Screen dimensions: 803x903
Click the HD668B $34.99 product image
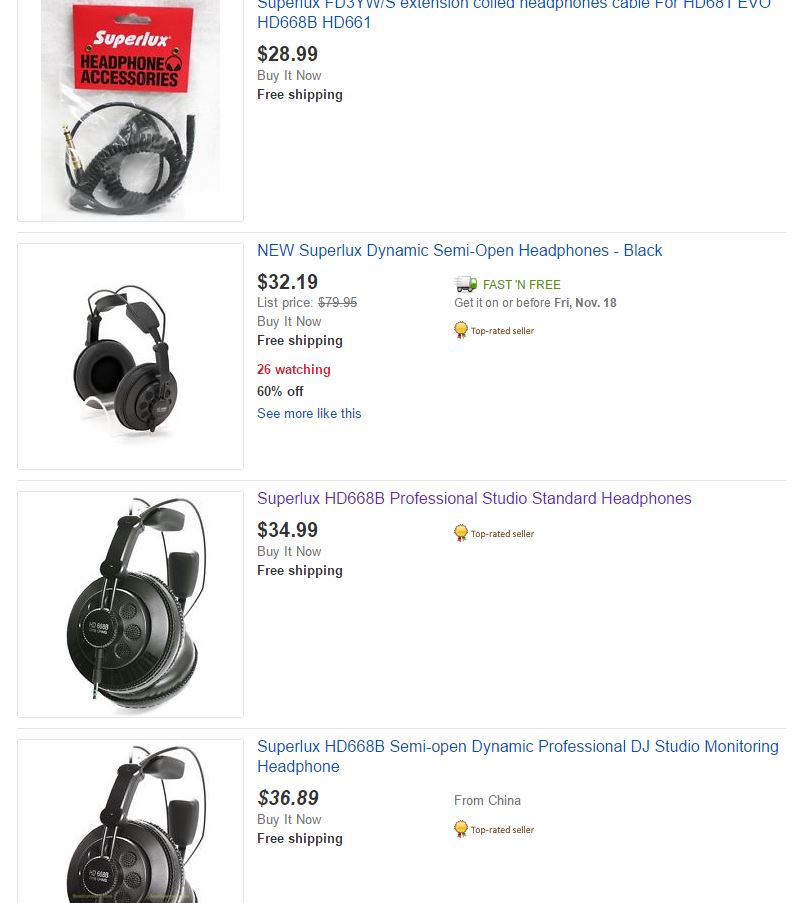[x=130, y=604]
